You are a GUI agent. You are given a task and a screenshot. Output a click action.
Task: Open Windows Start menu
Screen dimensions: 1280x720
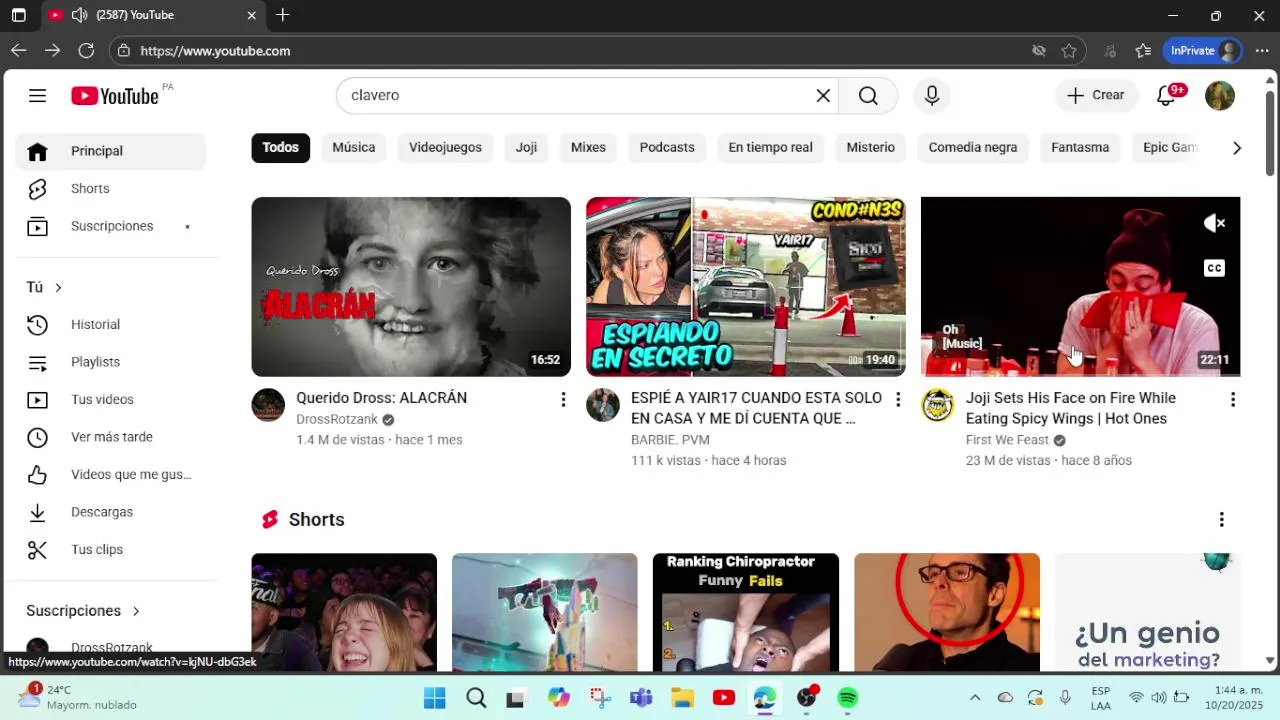pyautogui.click(x=435, y=698)
